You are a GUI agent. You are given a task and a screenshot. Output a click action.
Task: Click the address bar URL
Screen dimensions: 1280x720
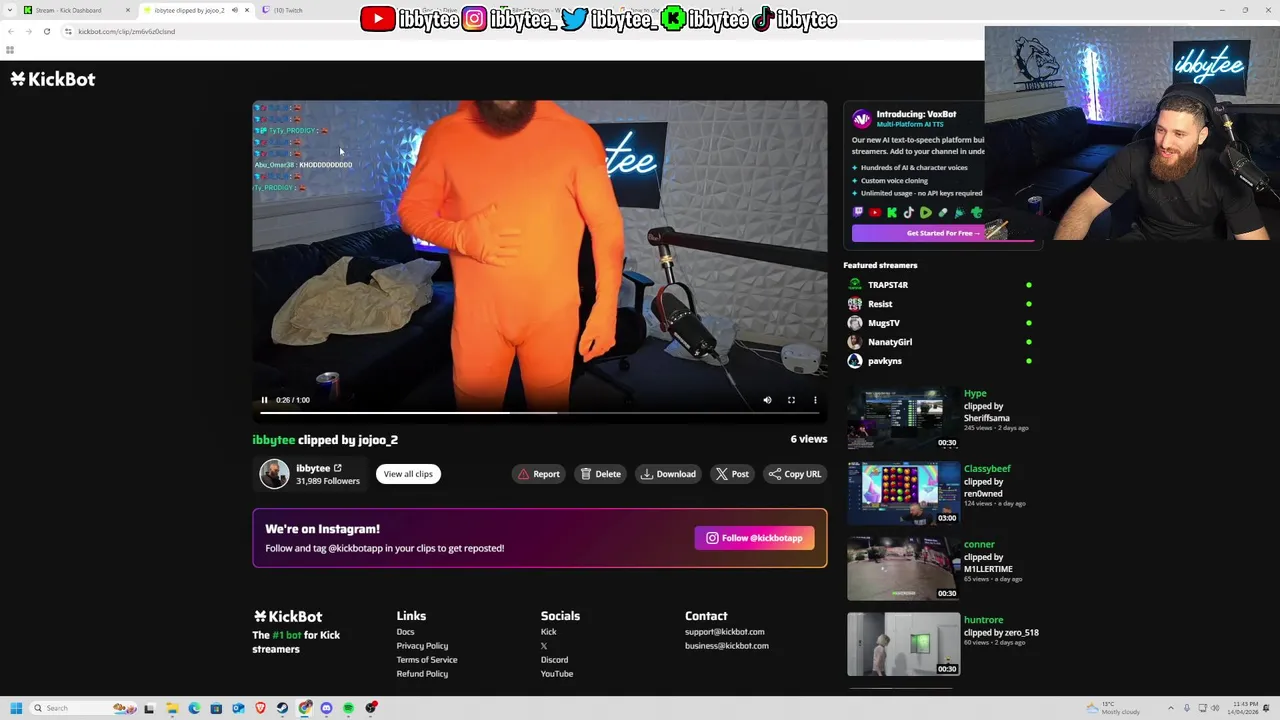coord(126,31)
